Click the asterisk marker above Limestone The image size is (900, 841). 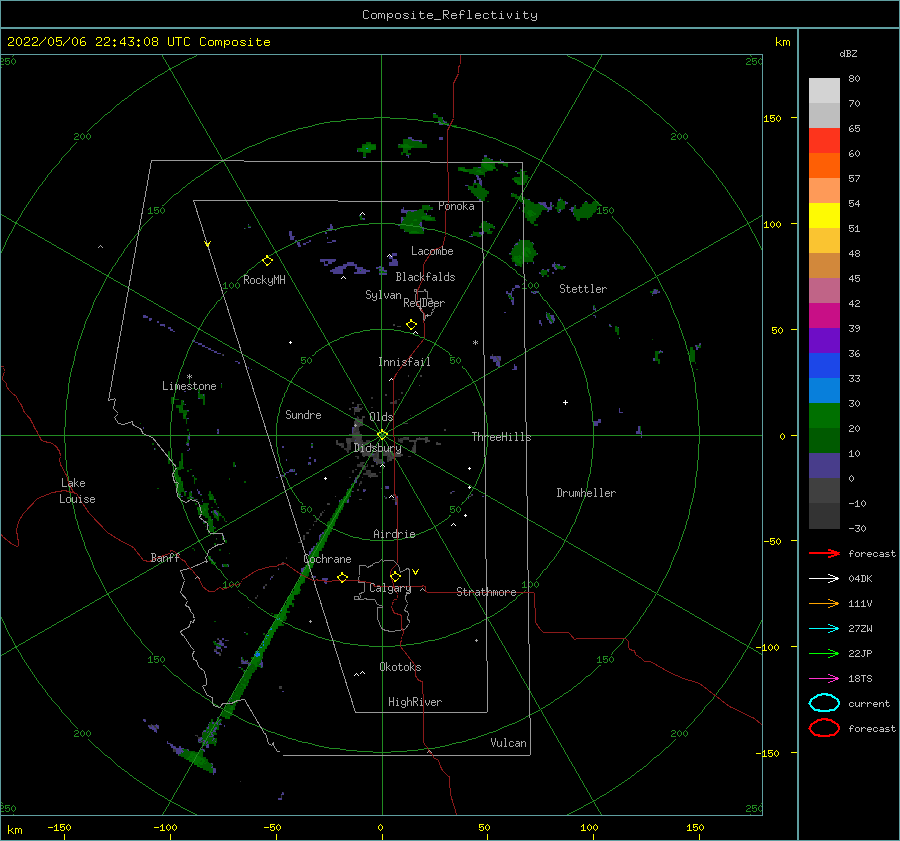[189, 377]
